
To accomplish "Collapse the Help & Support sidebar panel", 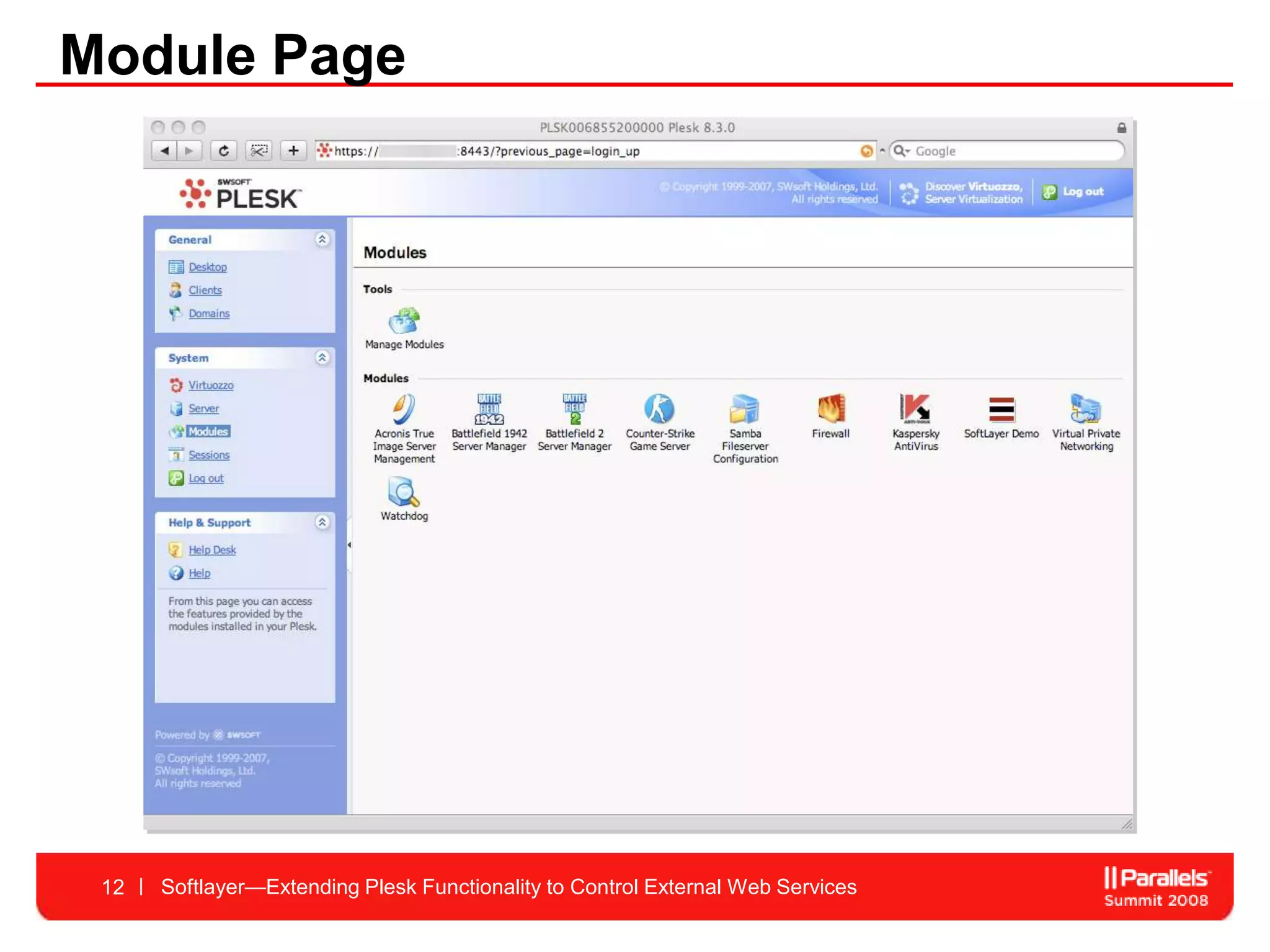I will click(322, 522).
